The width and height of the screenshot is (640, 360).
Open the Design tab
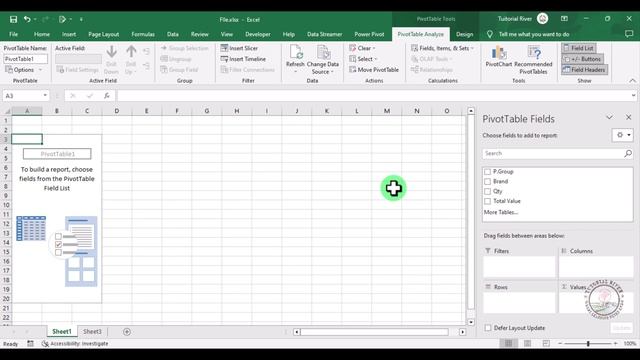(464, 34)
